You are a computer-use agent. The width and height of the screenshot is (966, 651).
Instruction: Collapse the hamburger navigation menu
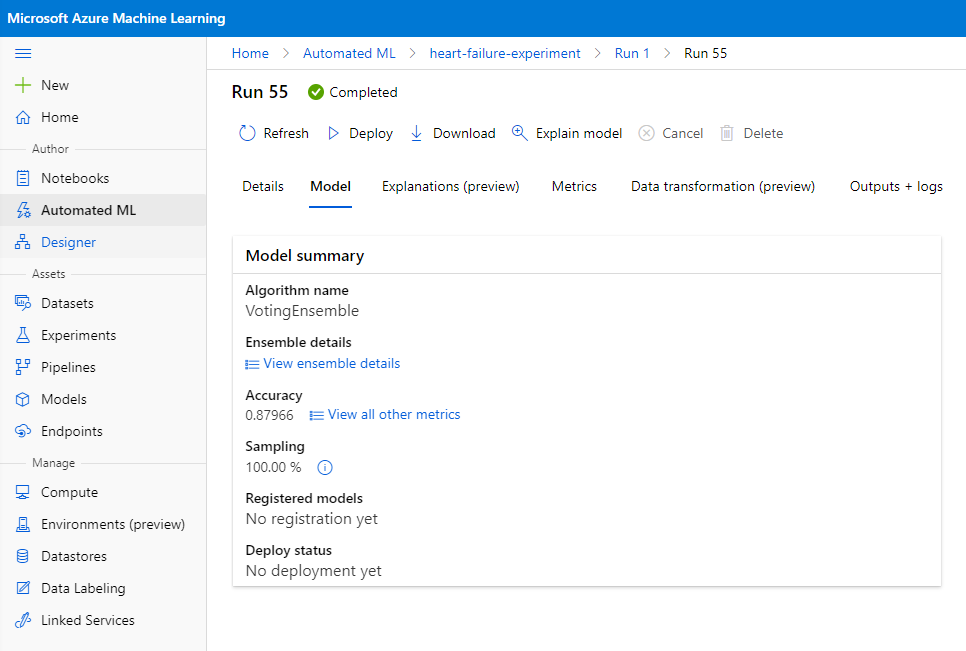[x=23, y=53]
